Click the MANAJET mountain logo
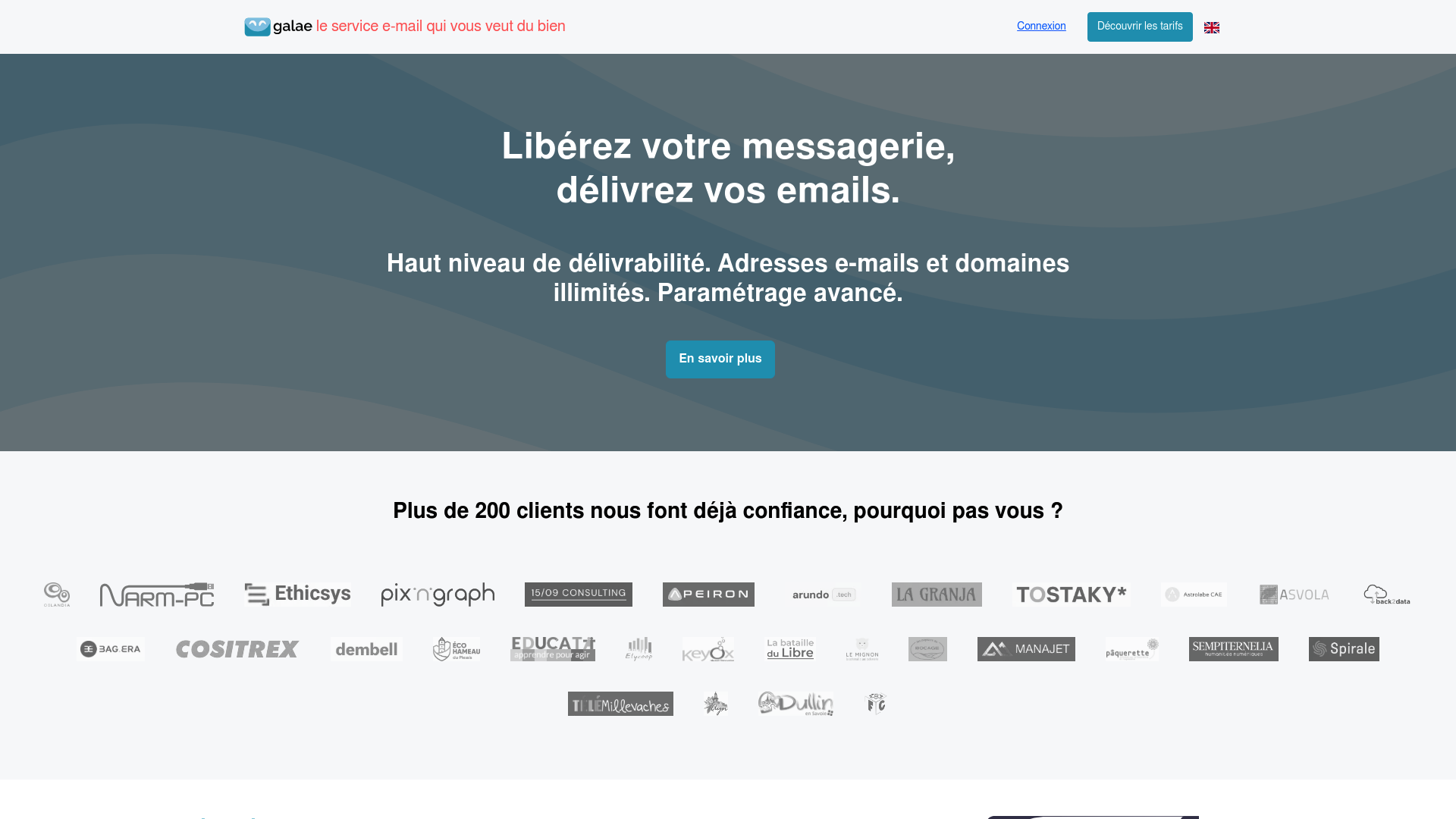 pos(1026,649)
